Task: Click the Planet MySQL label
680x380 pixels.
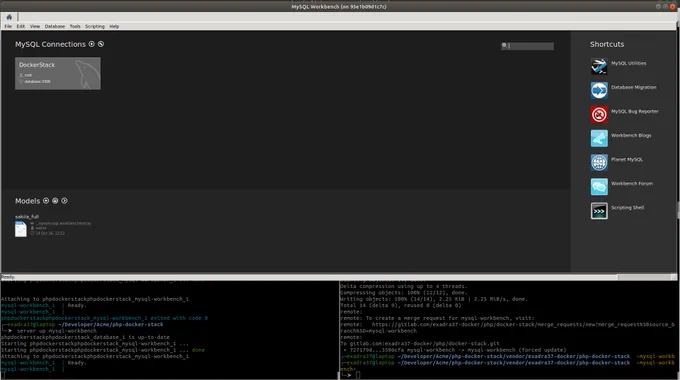Action: [627, 160]
